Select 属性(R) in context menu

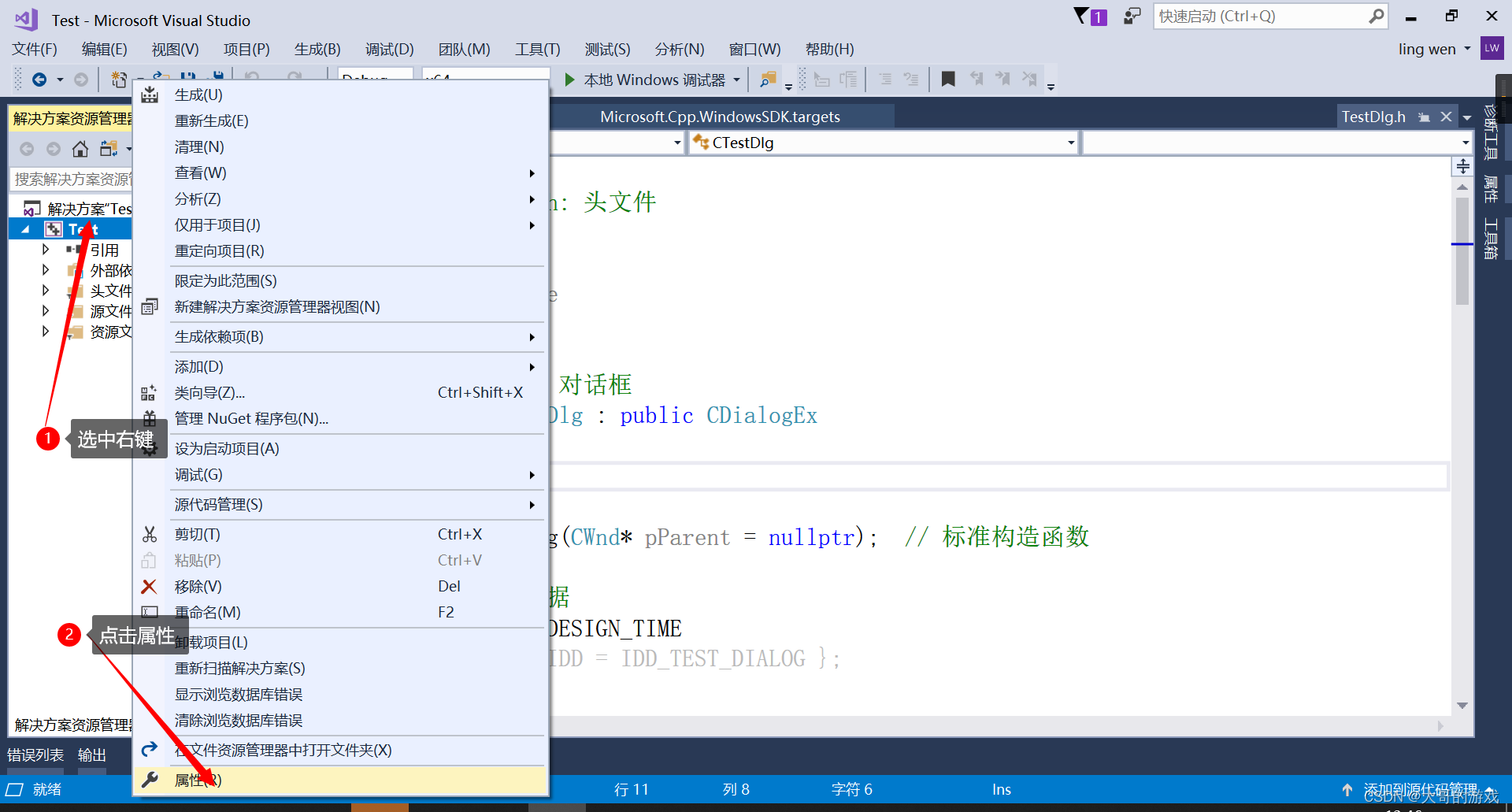(340, 780)
